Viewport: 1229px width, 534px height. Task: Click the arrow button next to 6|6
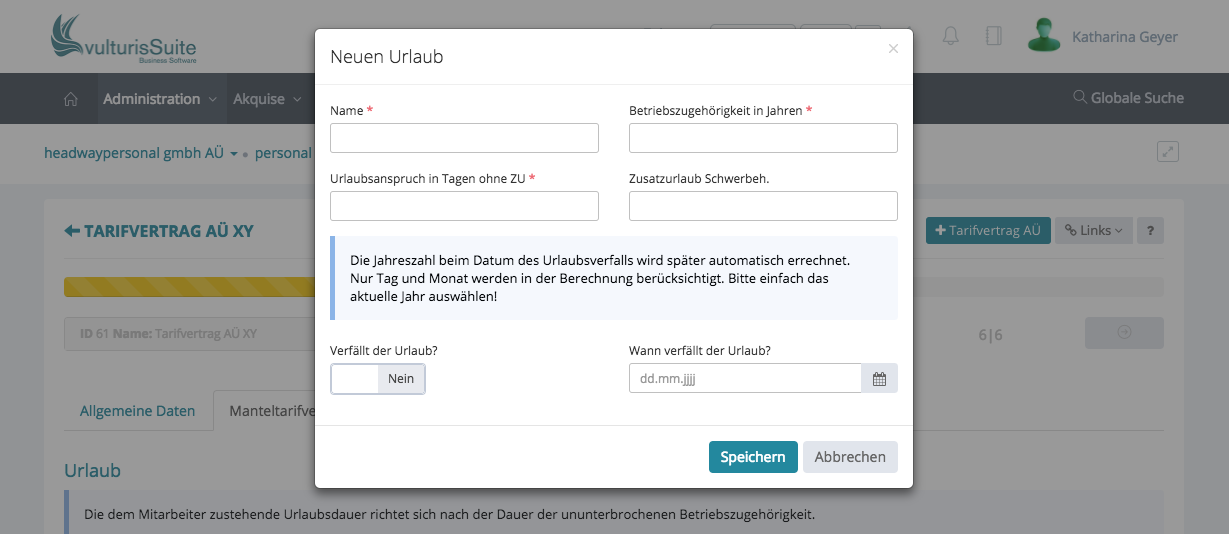1124,333
